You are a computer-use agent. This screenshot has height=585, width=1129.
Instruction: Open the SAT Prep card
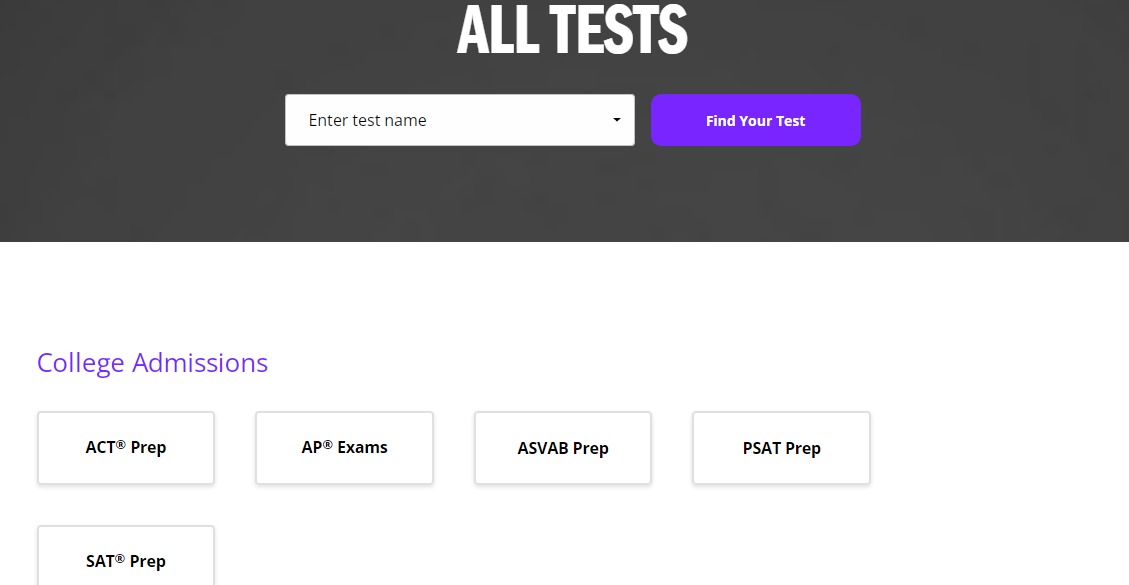(126, 560)
